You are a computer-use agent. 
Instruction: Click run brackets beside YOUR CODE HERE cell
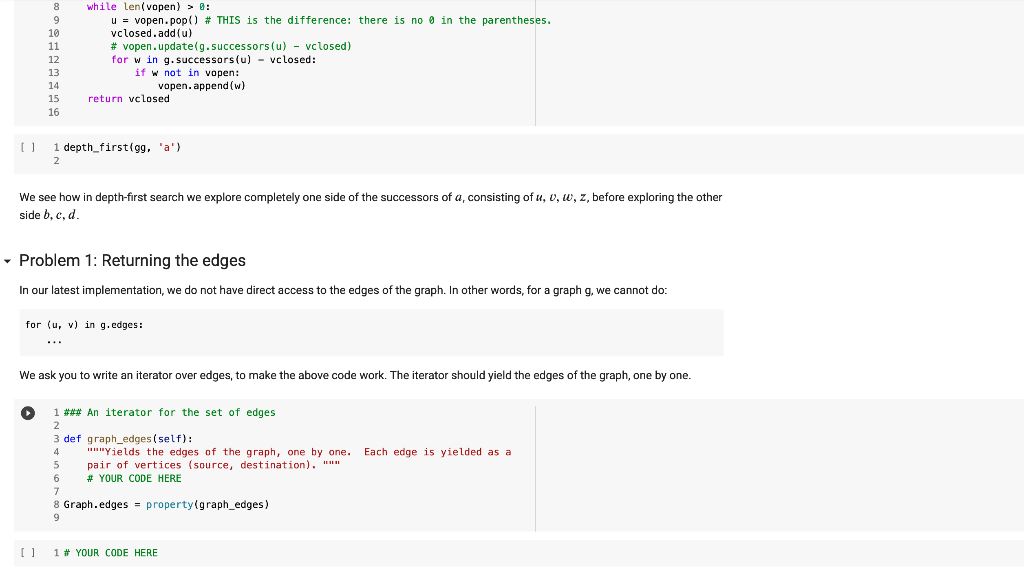27,553
